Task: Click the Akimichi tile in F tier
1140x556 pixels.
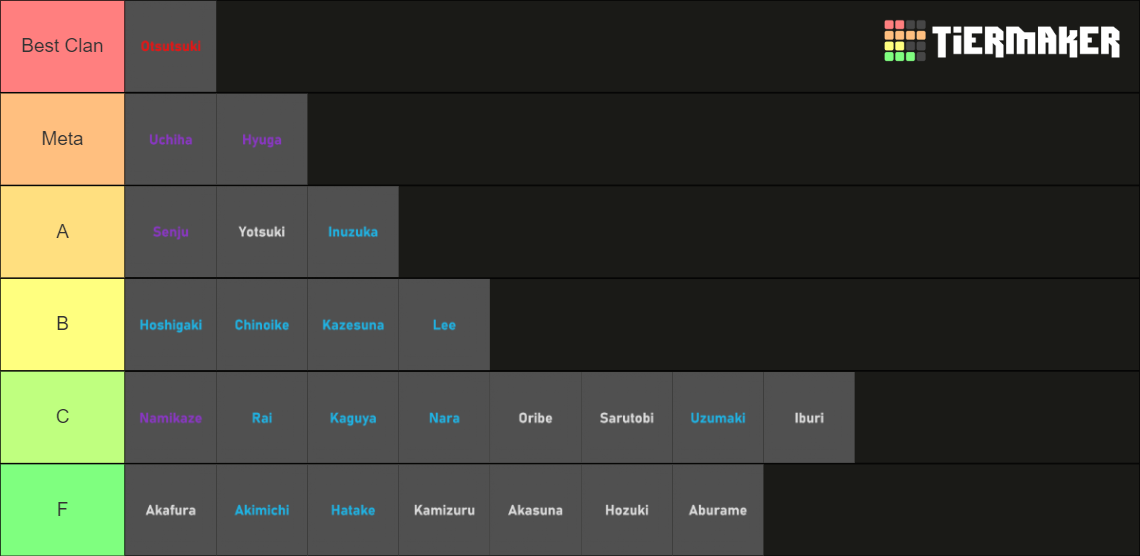Action: (x=262, y=510)
